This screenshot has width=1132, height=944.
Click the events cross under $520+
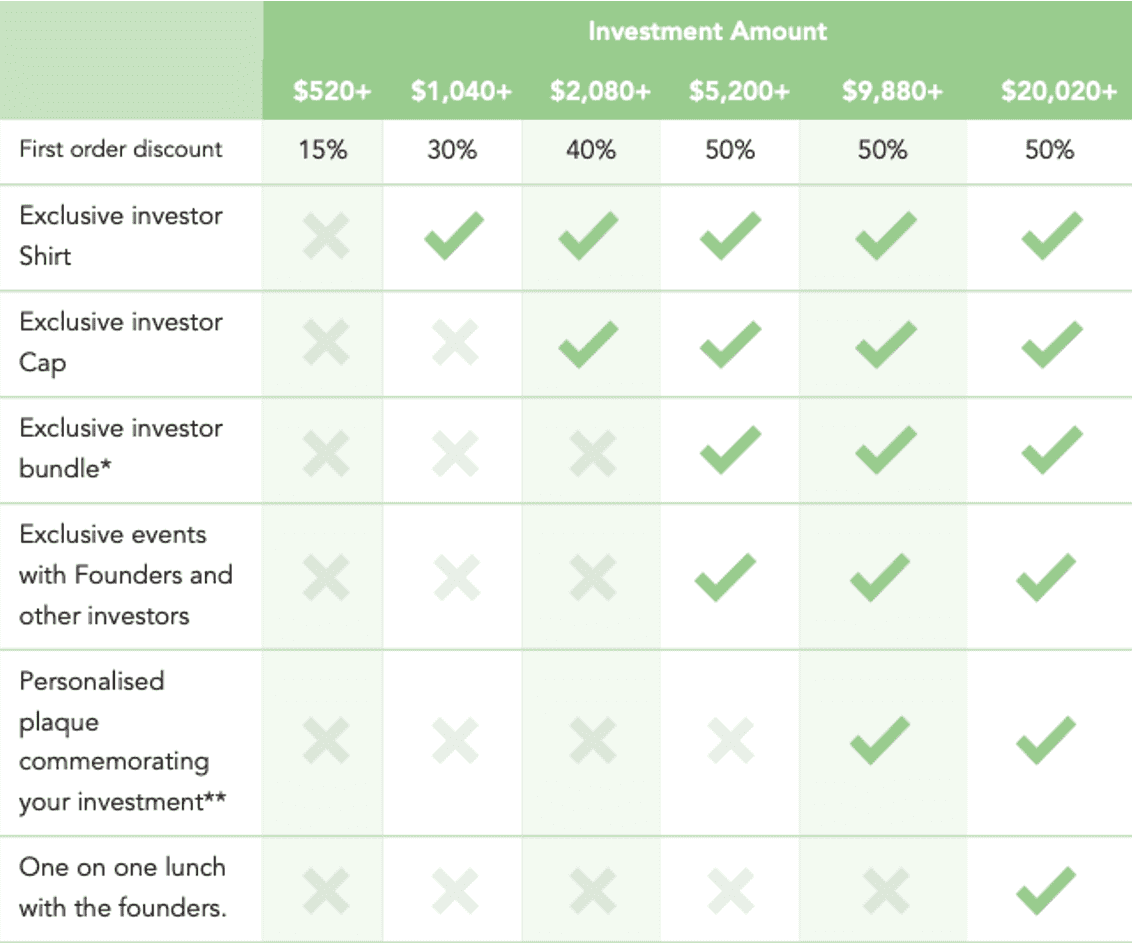click(326, 577)
